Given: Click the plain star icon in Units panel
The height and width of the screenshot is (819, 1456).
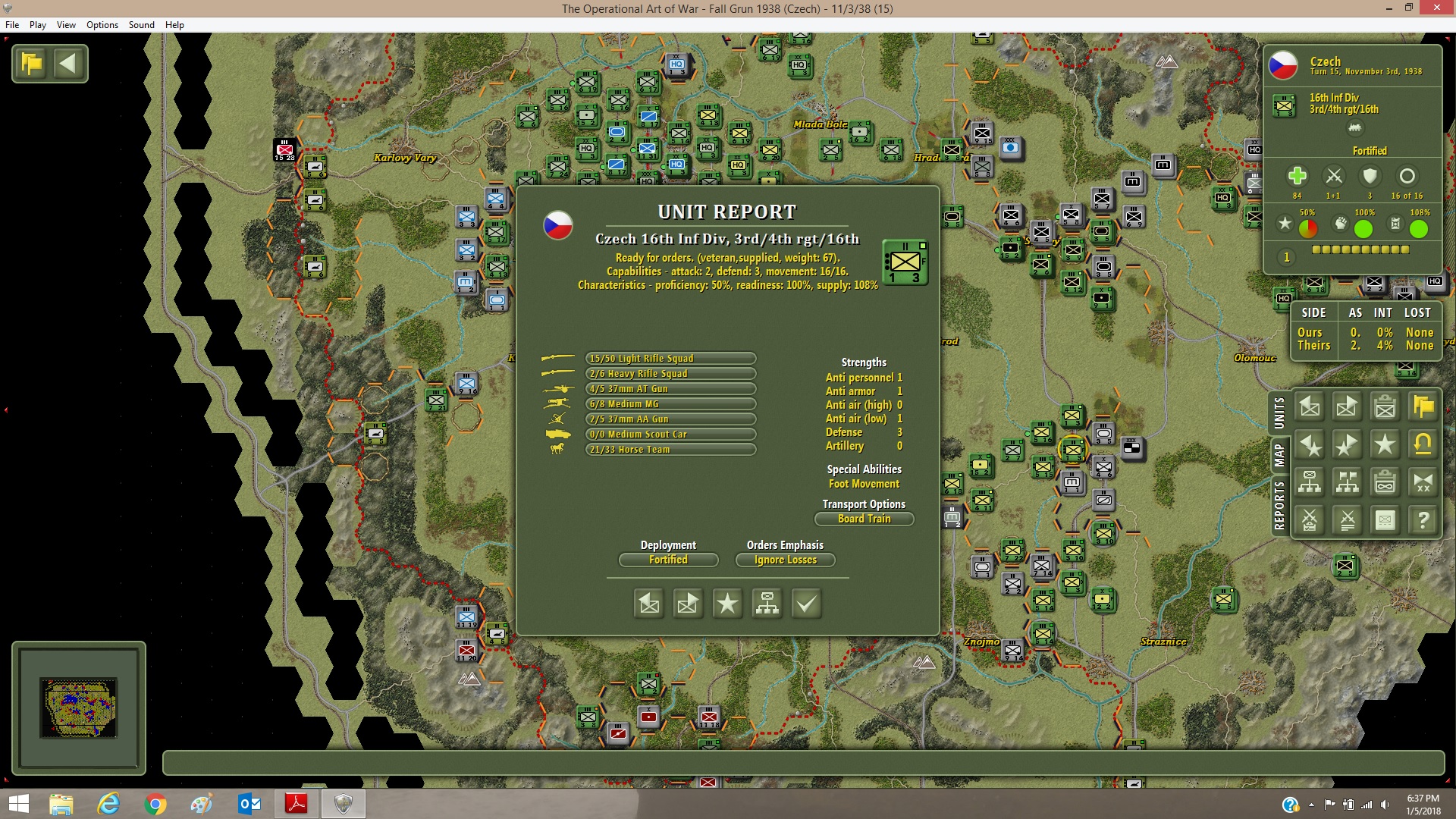Looking at the screenshot, I should coord(1385,444).
